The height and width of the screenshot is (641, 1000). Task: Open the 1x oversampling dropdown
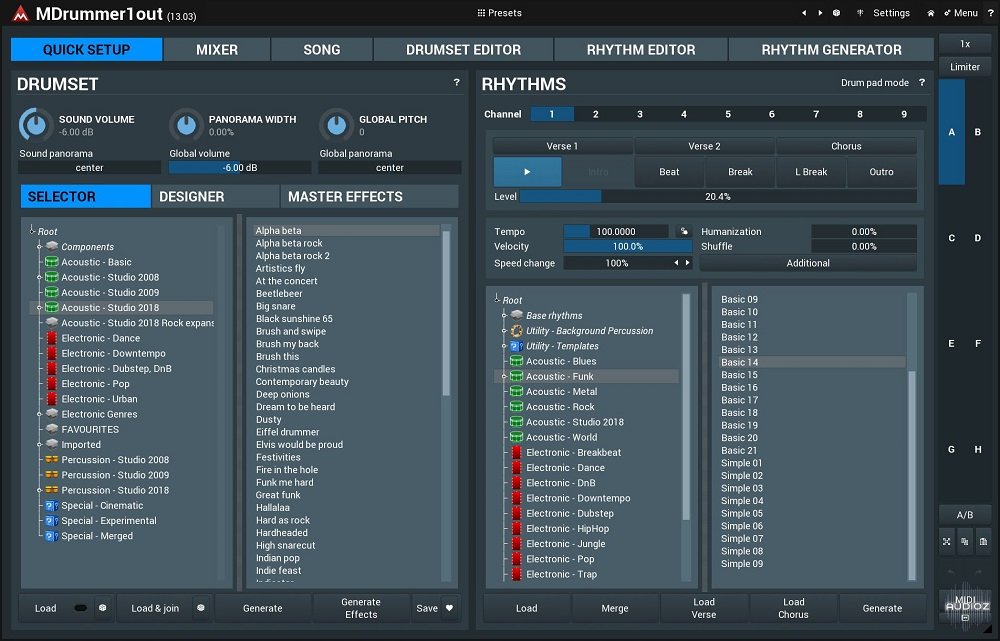(x=965, y=43)
